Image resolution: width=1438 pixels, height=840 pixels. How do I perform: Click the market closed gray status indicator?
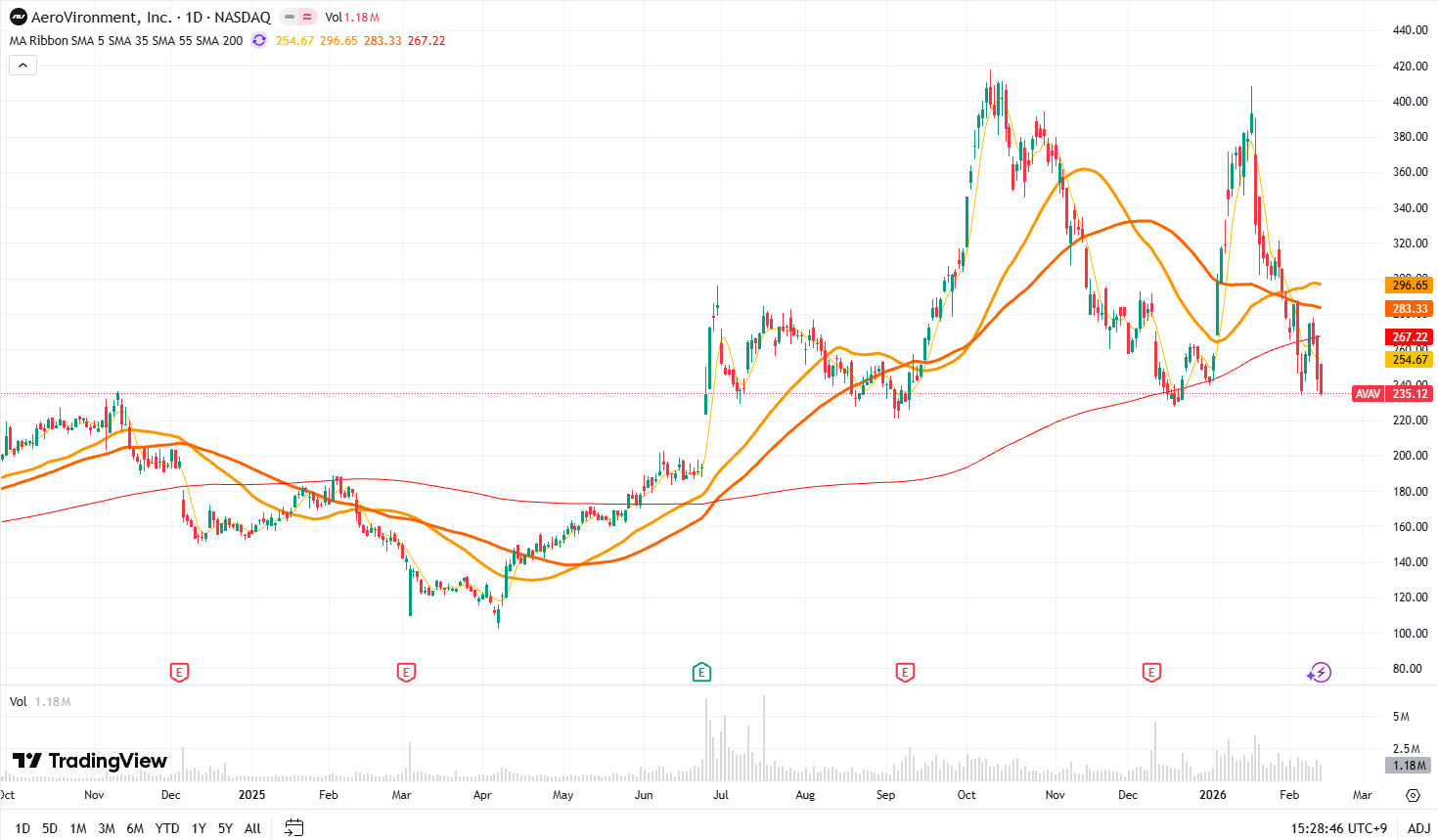[x=290, y=17]
